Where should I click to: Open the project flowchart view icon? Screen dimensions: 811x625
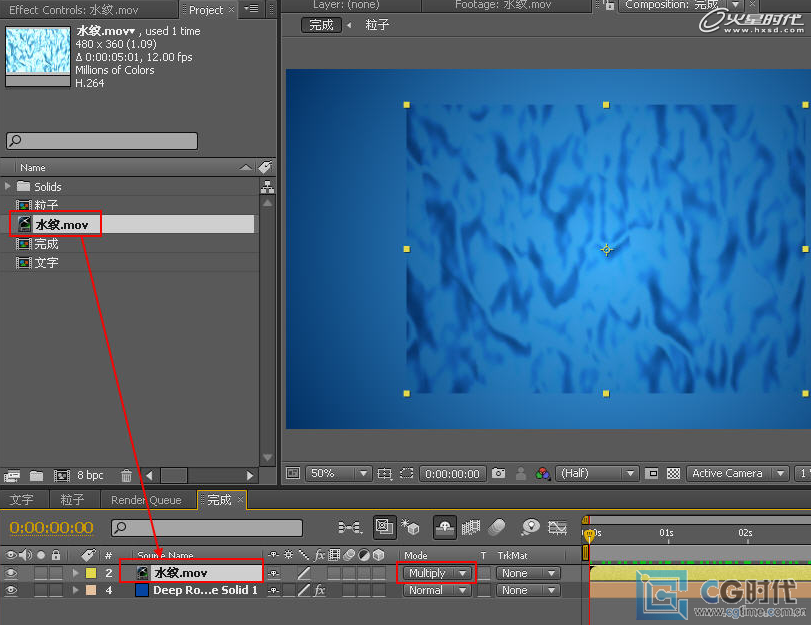267,187
